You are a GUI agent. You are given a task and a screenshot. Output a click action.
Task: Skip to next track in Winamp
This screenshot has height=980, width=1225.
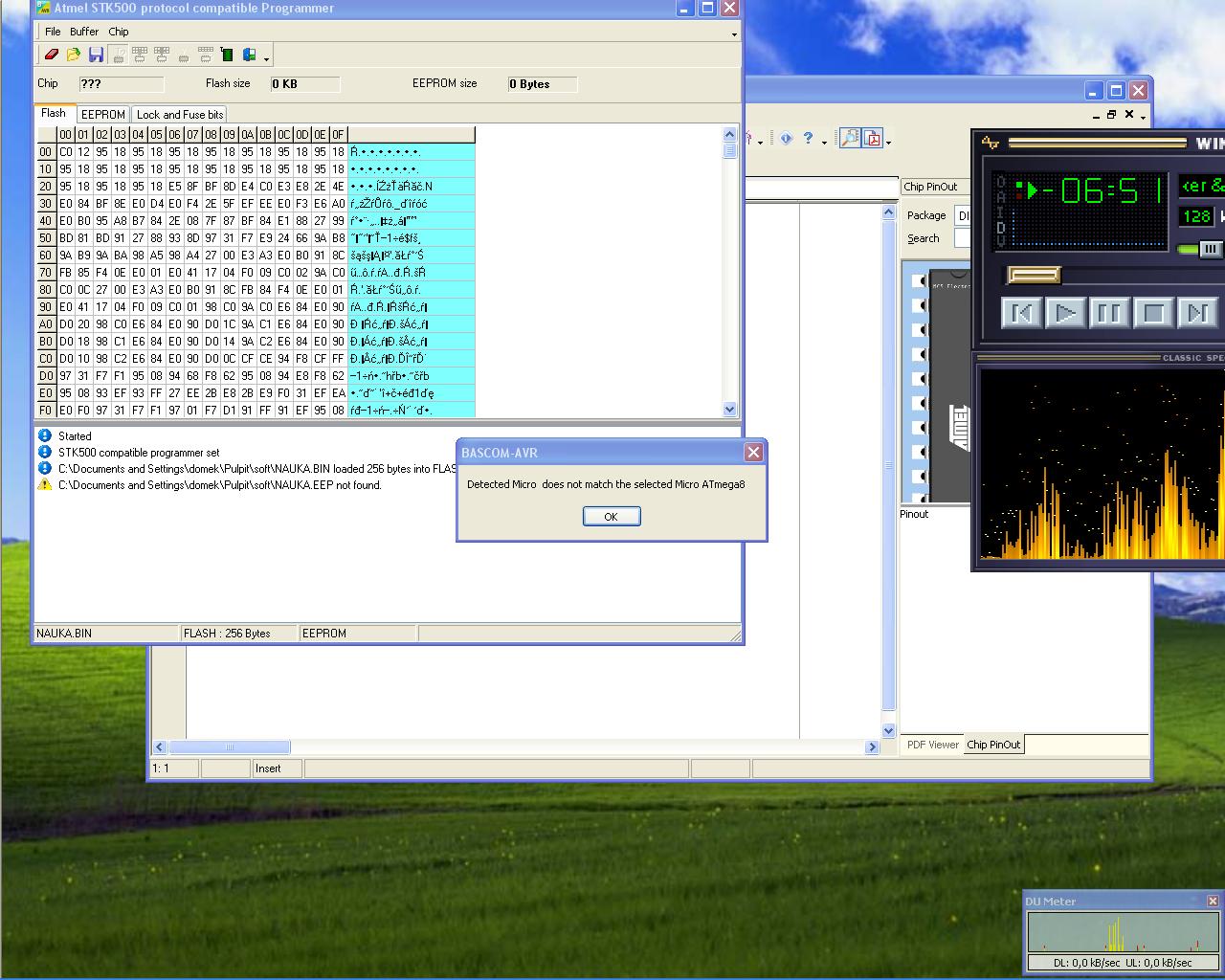click(1196, 313)
